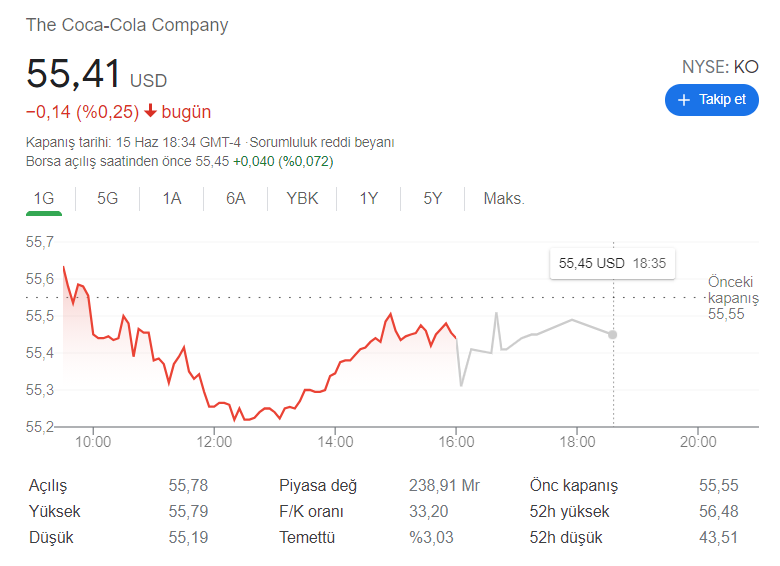Click the 12:00 time axis label
780x566 pixels.
[x=214, y=442]
